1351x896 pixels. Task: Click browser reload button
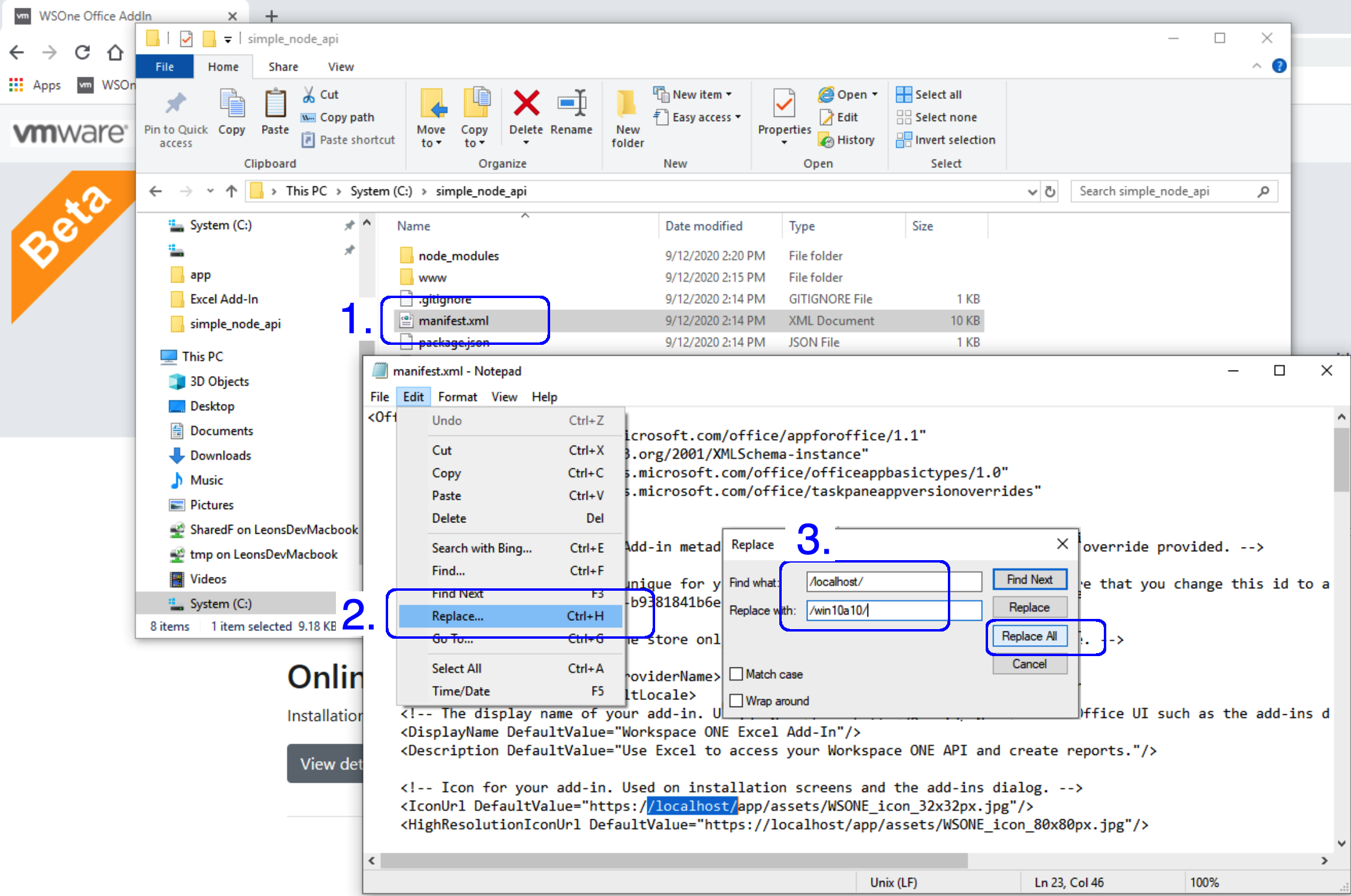(x=82, y=53)
